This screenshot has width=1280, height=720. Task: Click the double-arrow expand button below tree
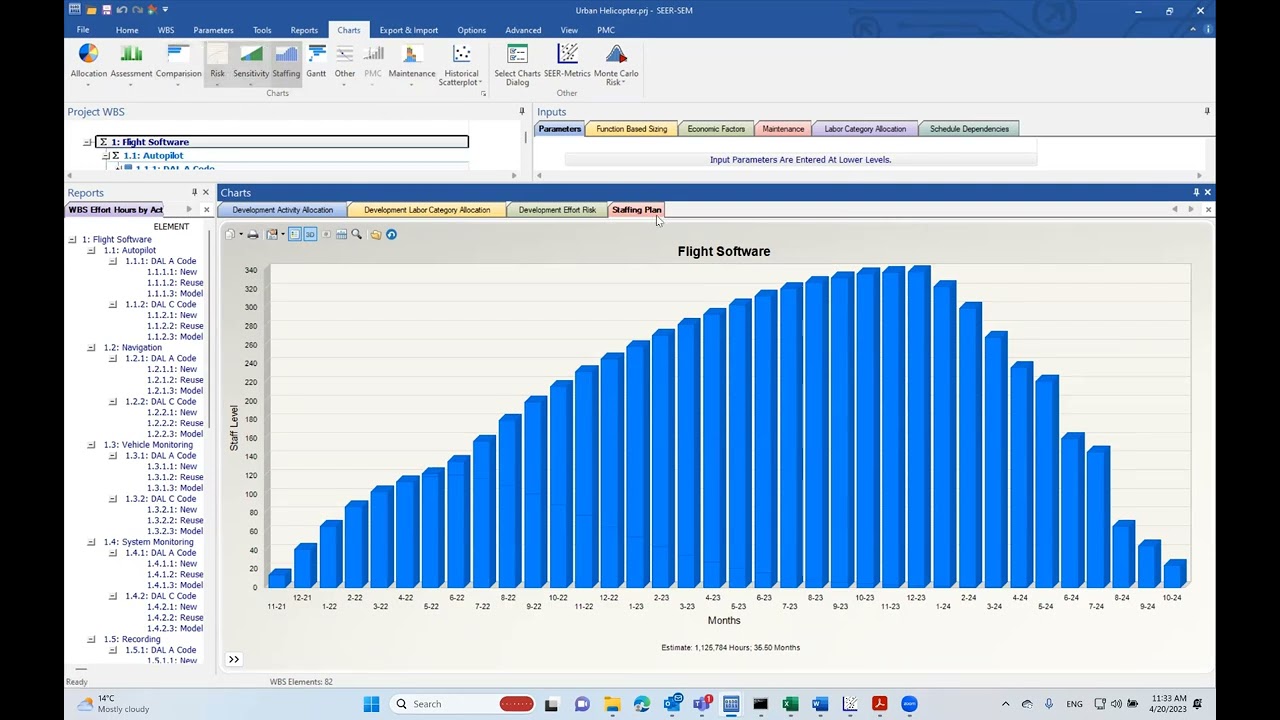(233, 659)
